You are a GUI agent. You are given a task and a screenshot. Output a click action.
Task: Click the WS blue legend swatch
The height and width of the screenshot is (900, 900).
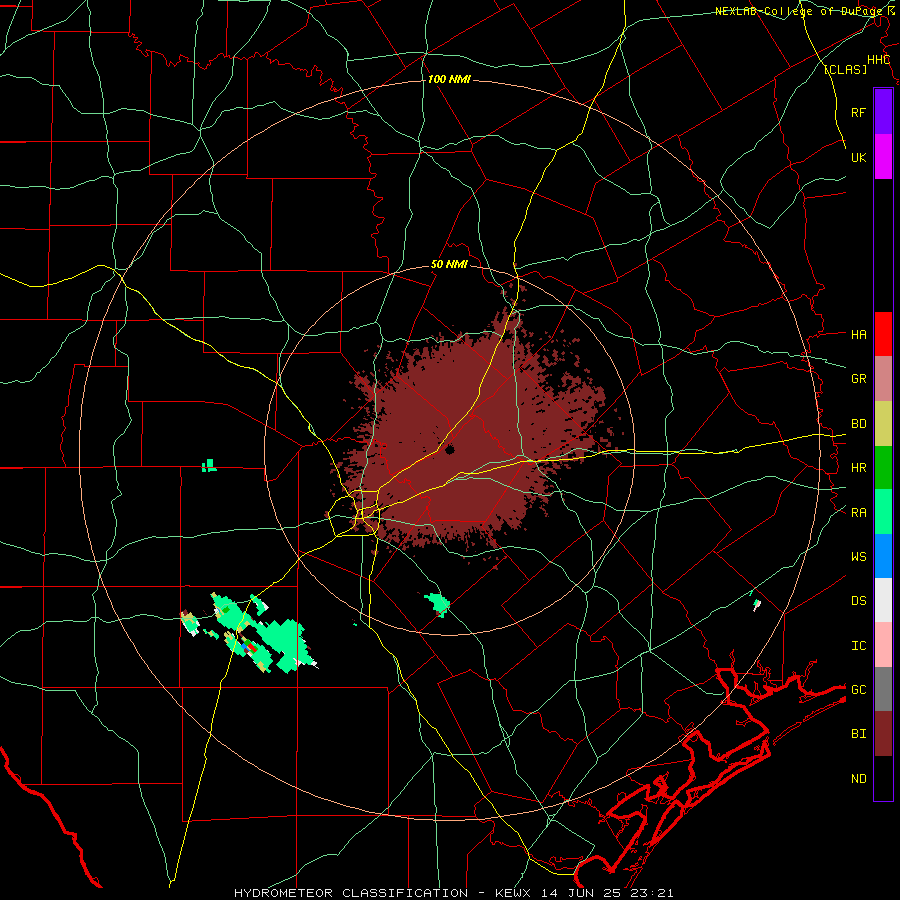pyautogui.click(x=883, y=556)
